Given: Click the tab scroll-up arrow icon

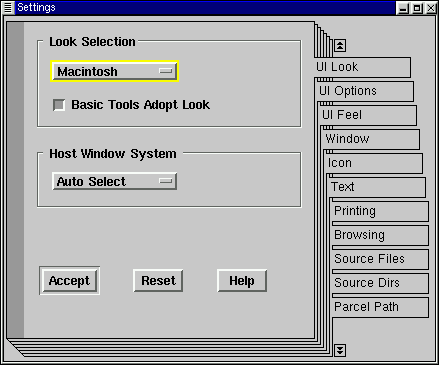Looking at the screenshot, I should (x=340, y=46).
